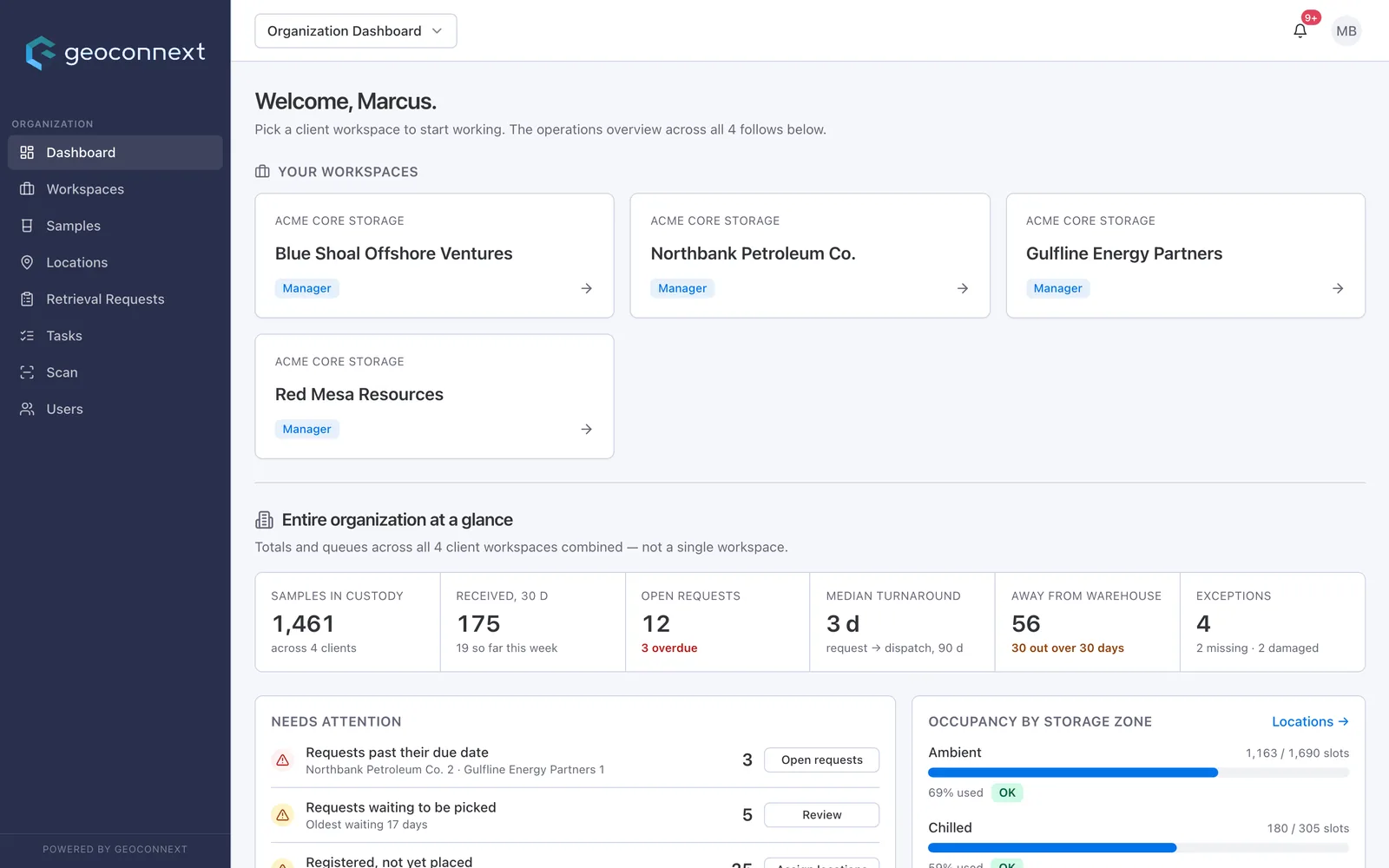This screenshot has width=1389, height=868.
Task: Click the Tasks checklist icon
Action: [27, 336]
